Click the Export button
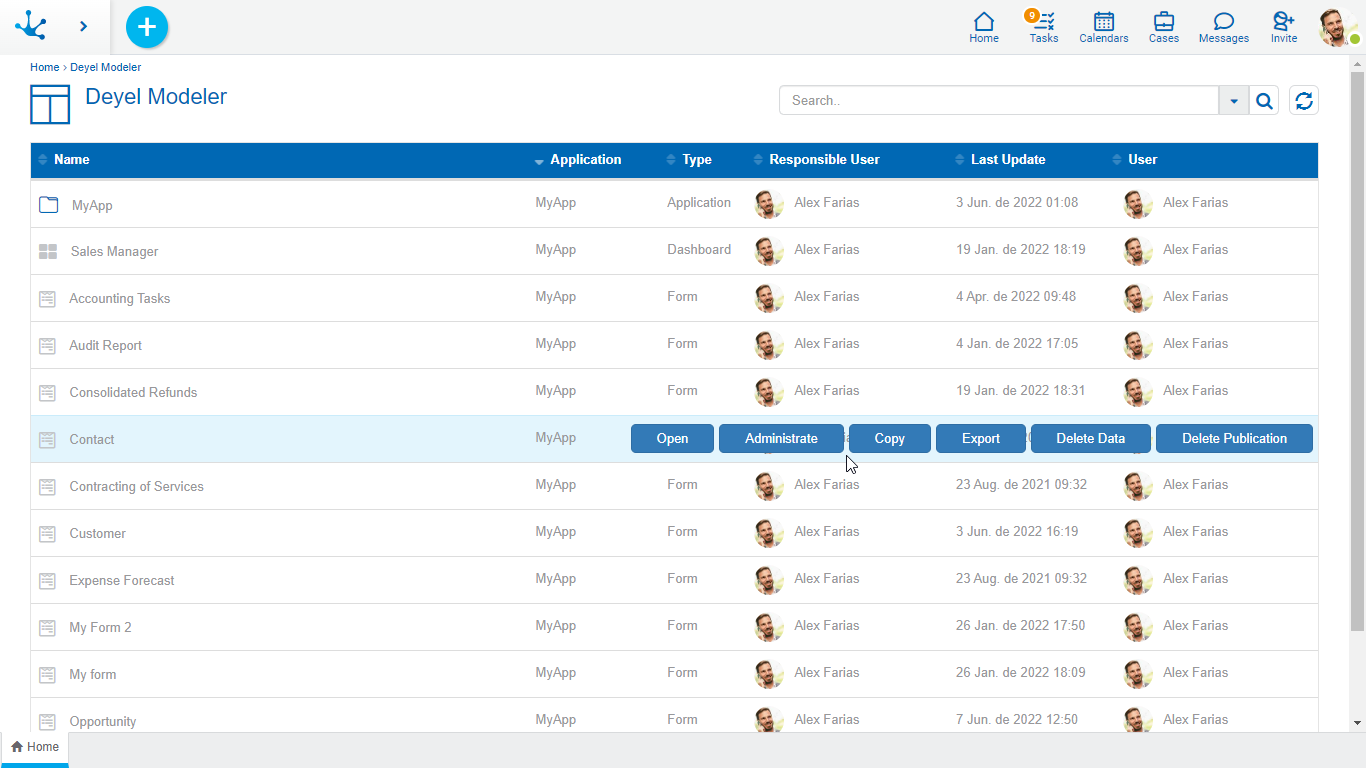The image size is (1366, 768). tap(981, 438)
